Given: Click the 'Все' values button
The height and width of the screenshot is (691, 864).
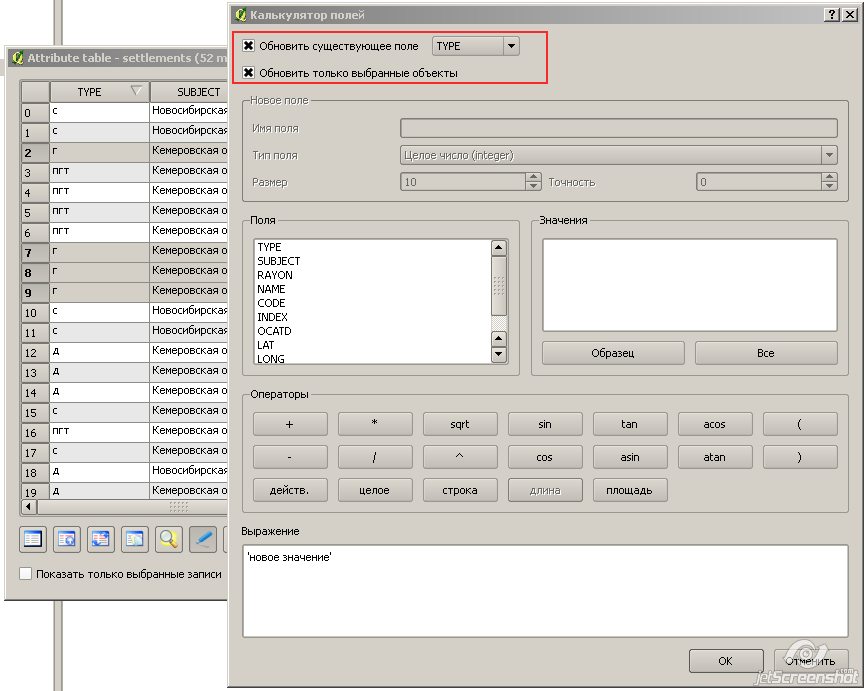Looking at the screenshot, I should (766, 353).
